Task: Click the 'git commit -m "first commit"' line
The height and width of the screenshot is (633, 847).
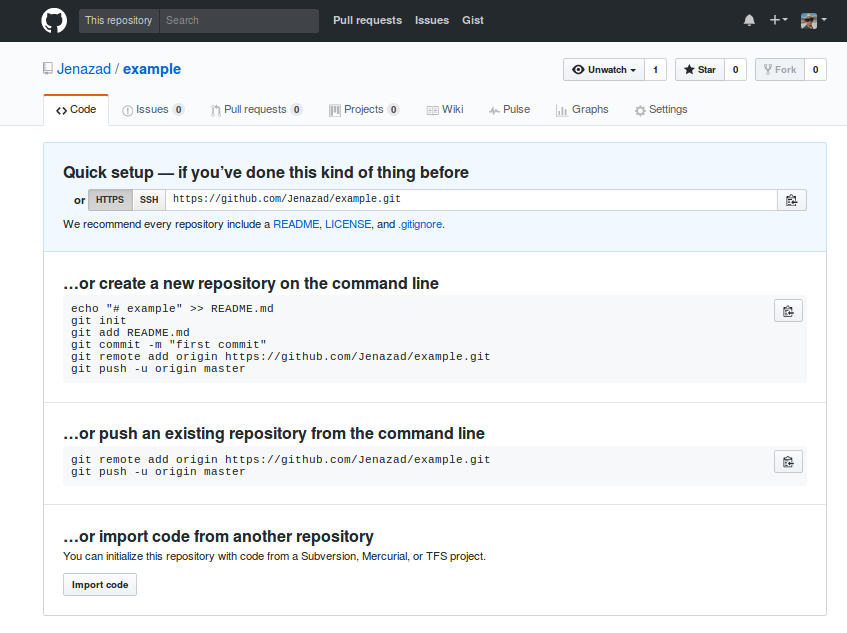Action: pyautogui.click(x=169, y=345)
